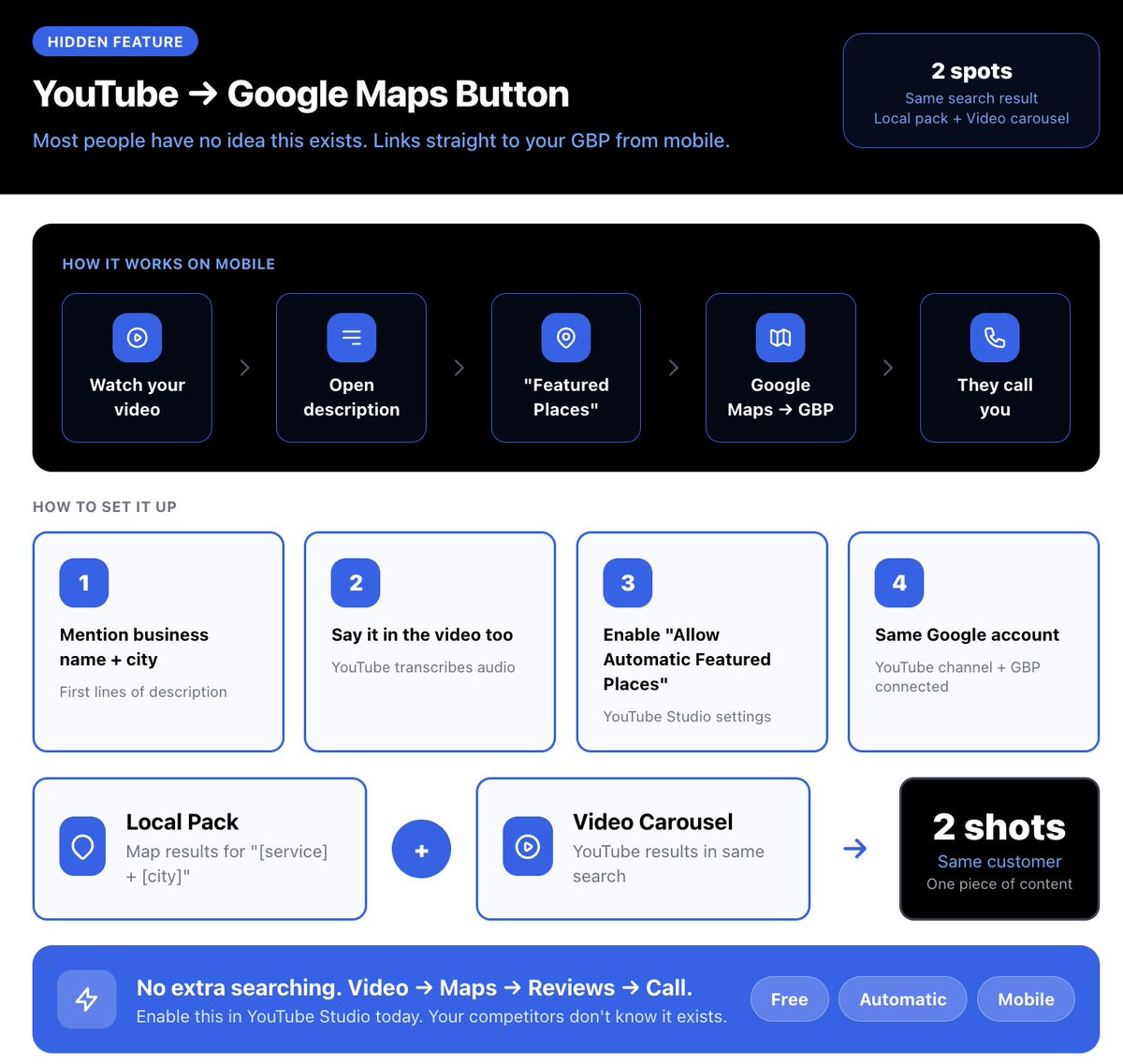Click the "They call you" label
1123x1064 pixels.
click(995, 397)
